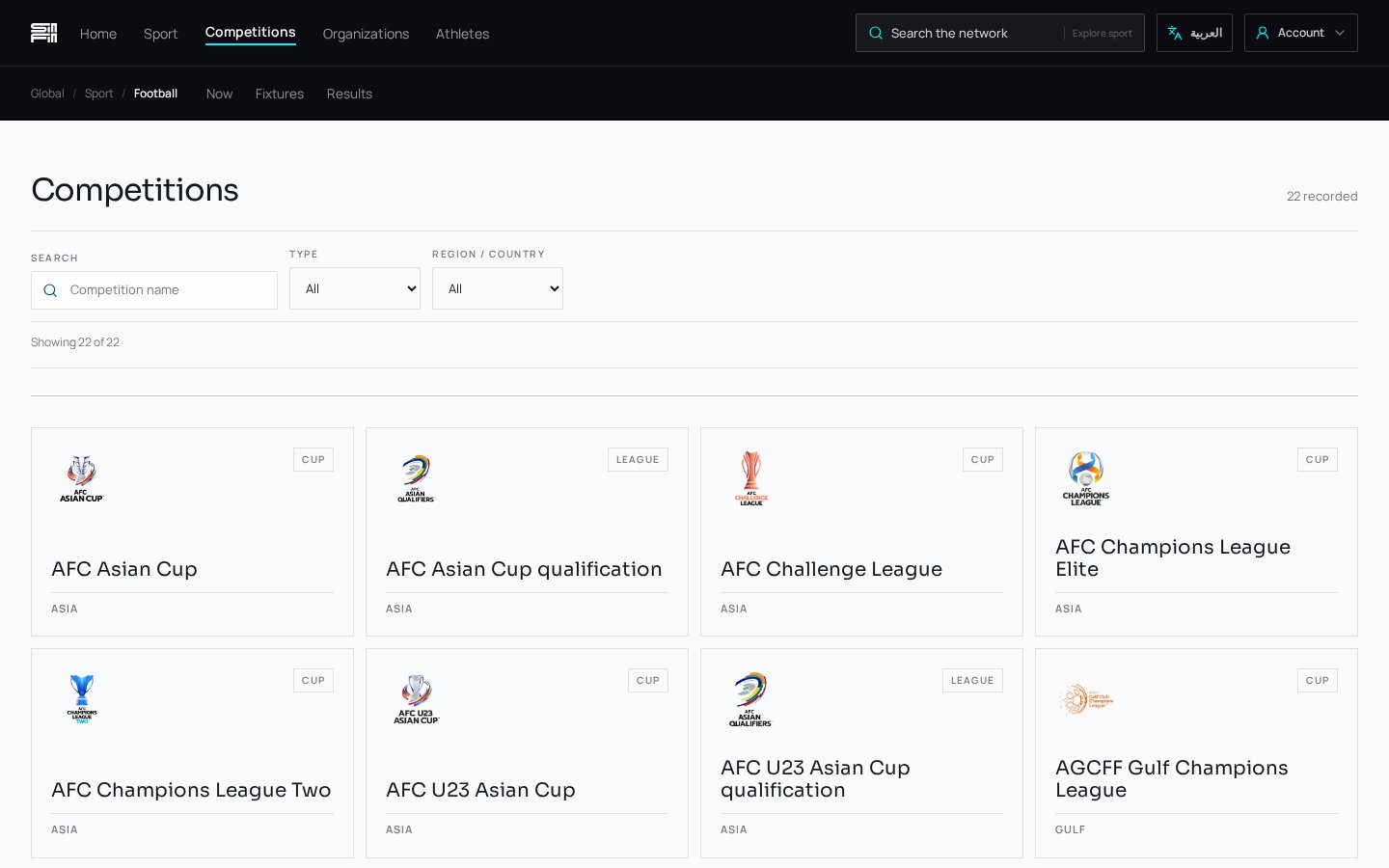Select the Competitions menu item

click(251, 33)
